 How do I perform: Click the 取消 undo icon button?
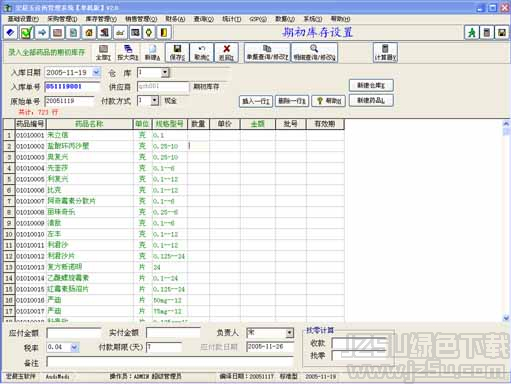coord(202,52)
